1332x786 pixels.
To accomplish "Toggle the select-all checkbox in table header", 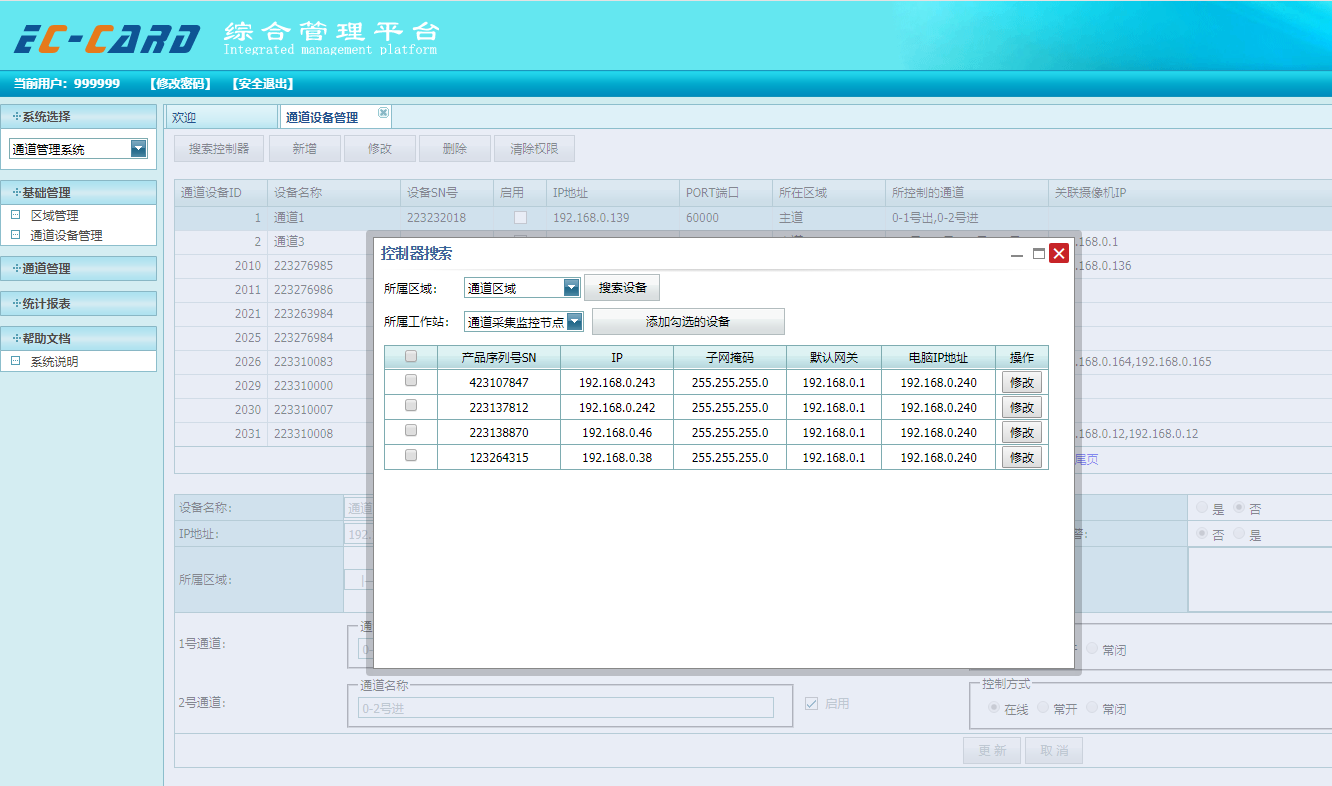I will point(411,356).
